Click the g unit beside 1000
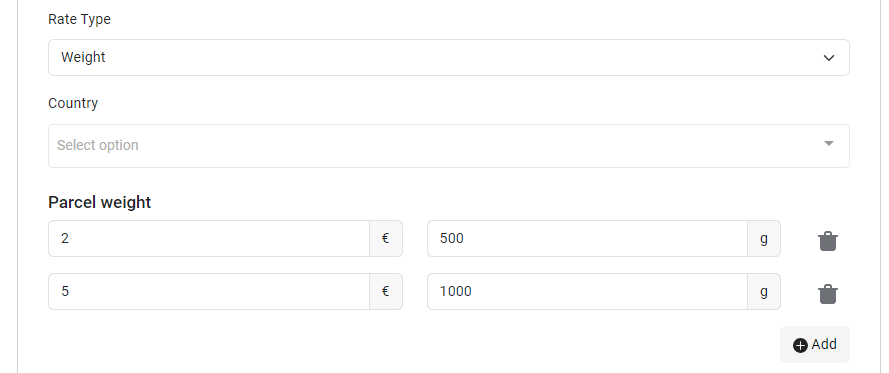Viewport: 889px width, 373px height. pos(764,291)
